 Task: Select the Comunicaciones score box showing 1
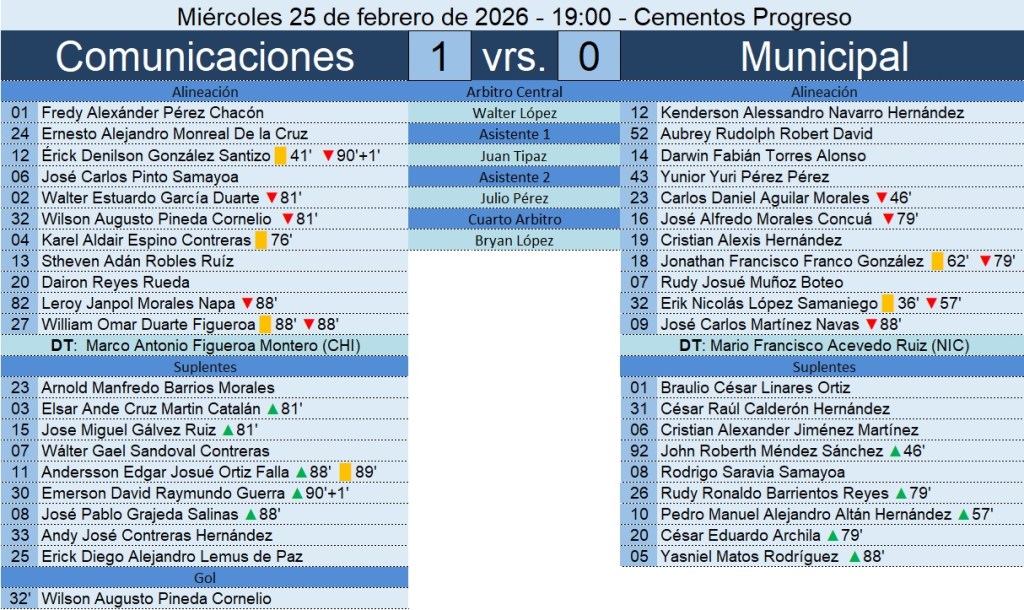pos(439,56)
